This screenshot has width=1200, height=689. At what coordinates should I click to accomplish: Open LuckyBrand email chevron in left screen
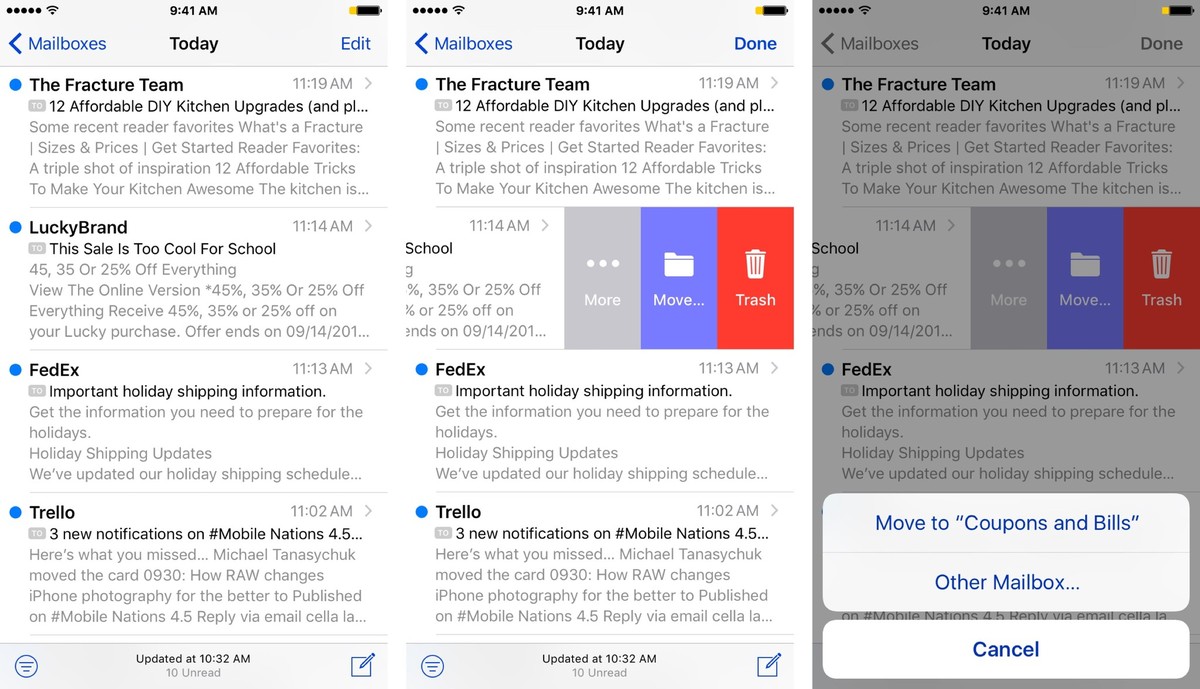[x=369, y=227]
